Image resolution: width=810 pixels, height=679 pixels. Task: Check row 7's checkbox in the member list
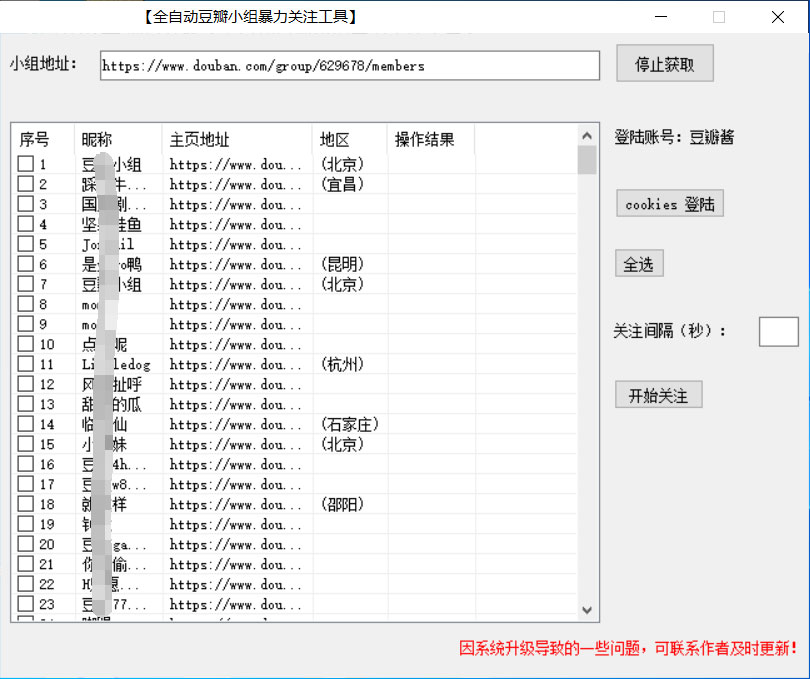[x=26, y=284]
